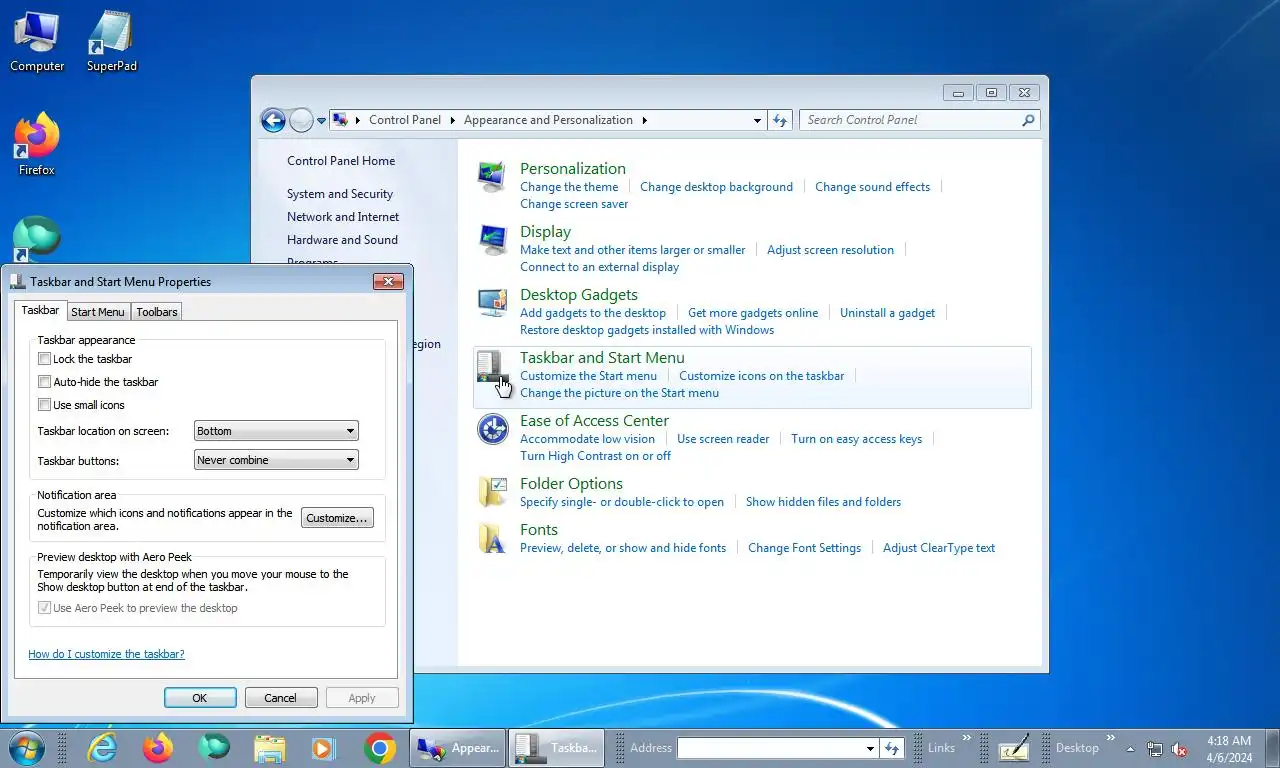Open Network and Internet category
Image resolution: width=1280 pixels, height=768 pixels.
[343, 217]
